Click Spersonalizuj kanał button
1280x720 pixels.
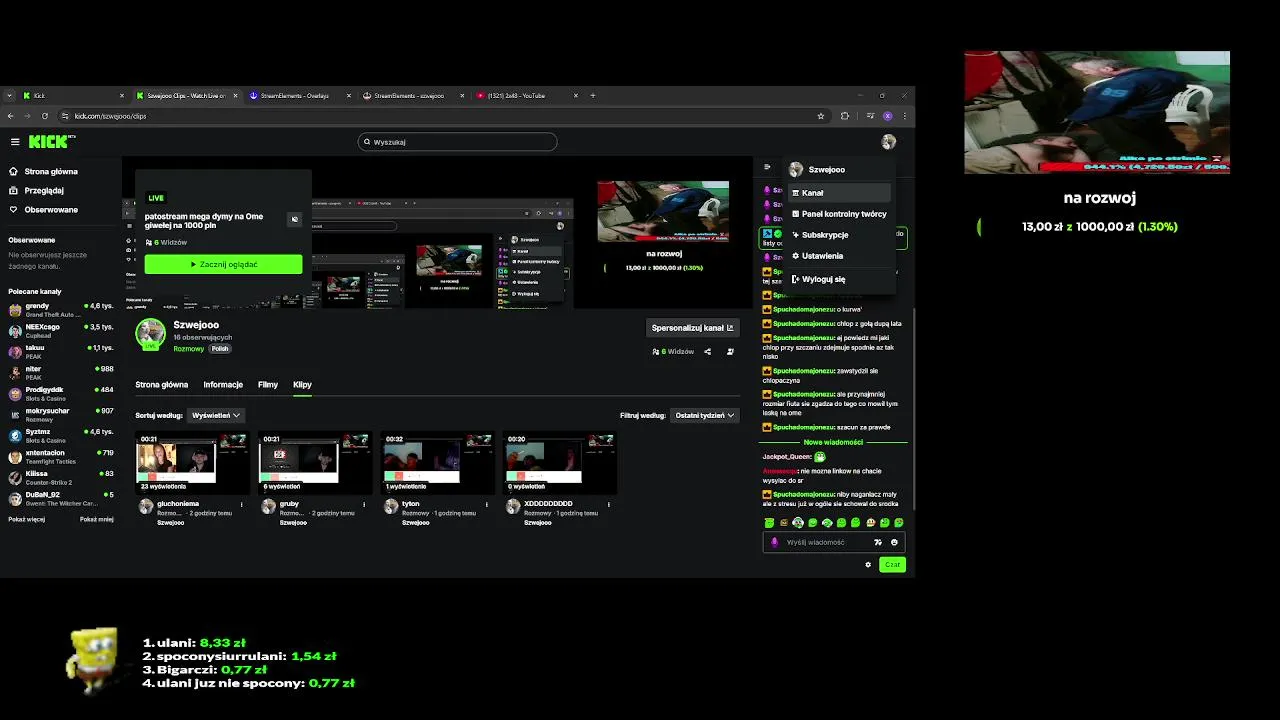(693, 328)
